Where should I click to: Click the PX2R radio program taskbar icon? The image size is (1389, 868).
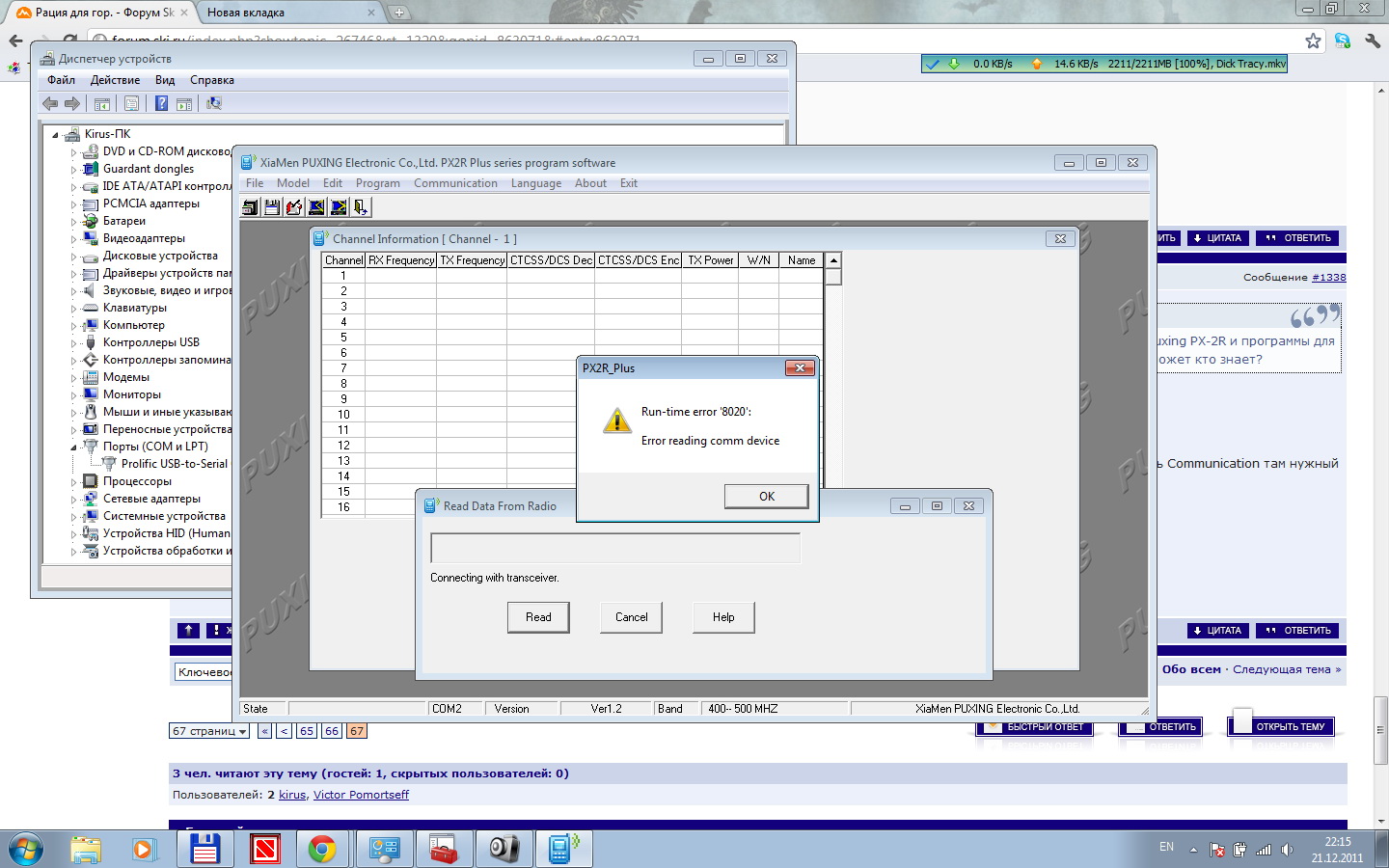562,849
